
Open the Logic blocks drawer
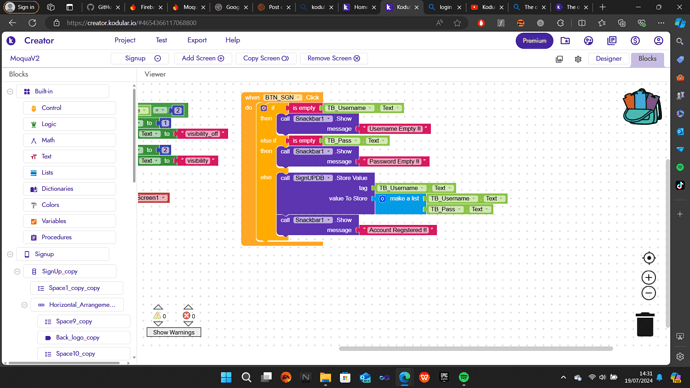click(70, 124)
